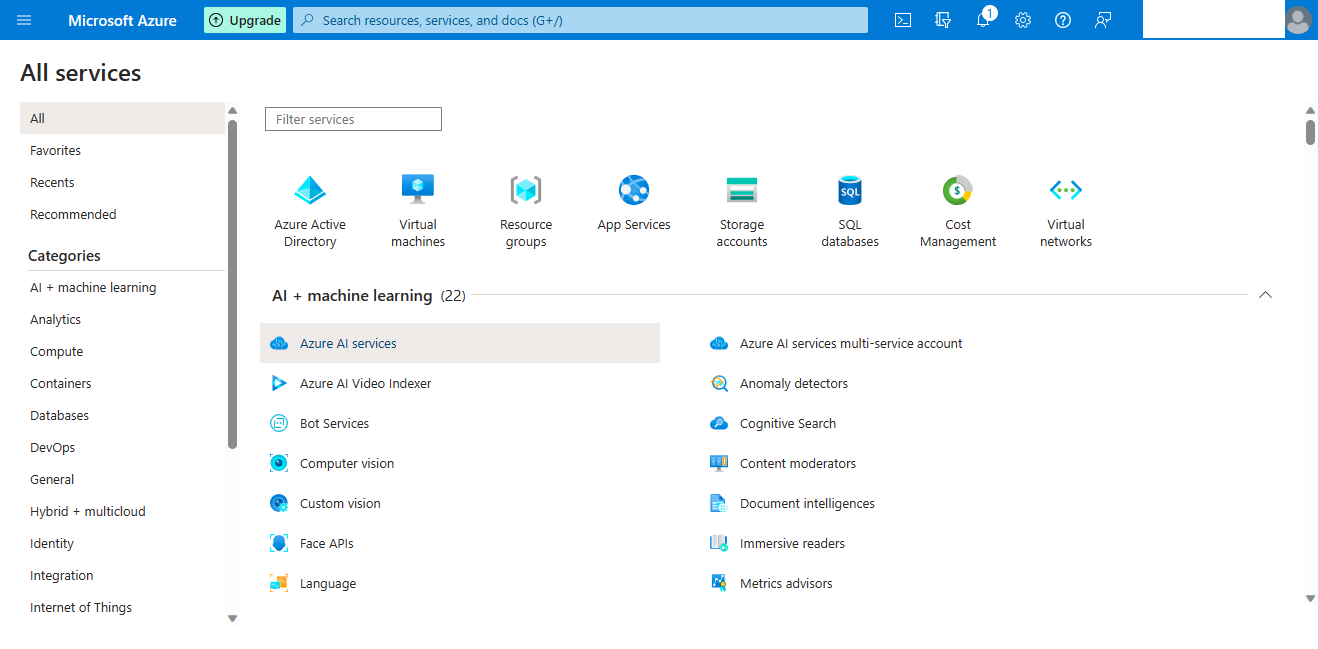Open the Metrics advisors link

(x=786, y=583)
